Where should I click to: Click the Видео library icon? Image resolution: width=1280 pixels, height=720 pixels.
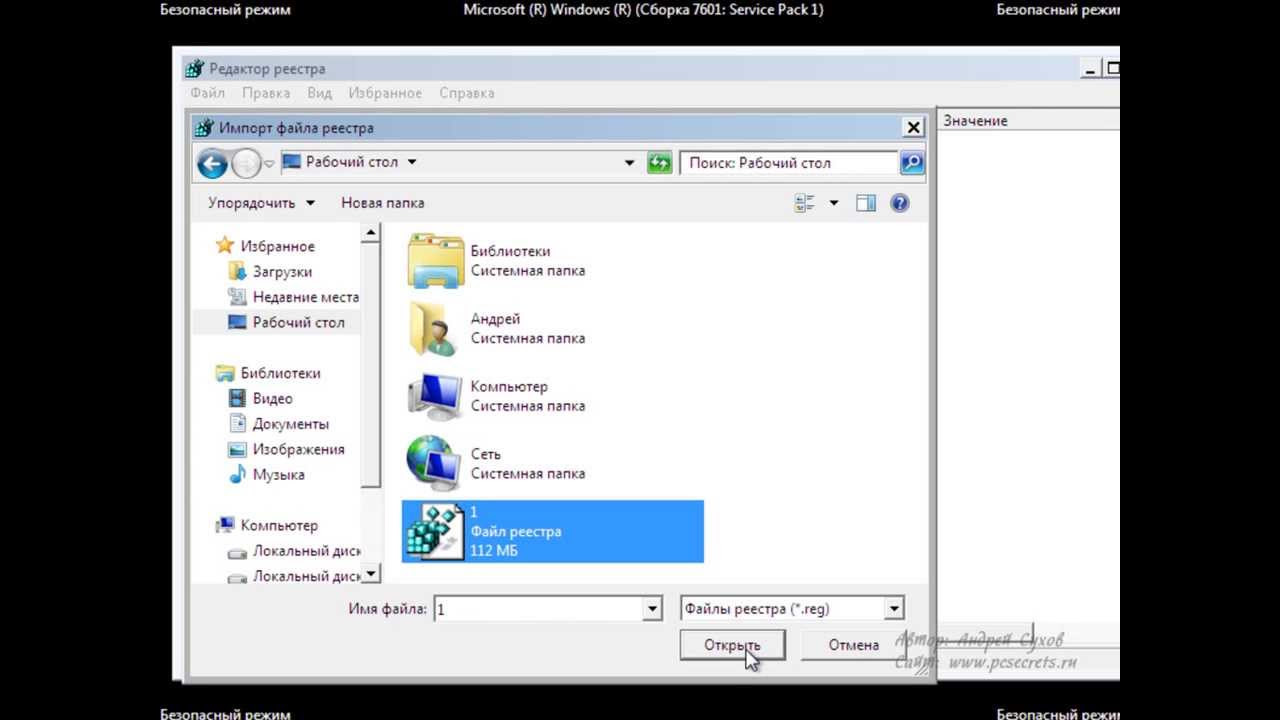(237, 398)
